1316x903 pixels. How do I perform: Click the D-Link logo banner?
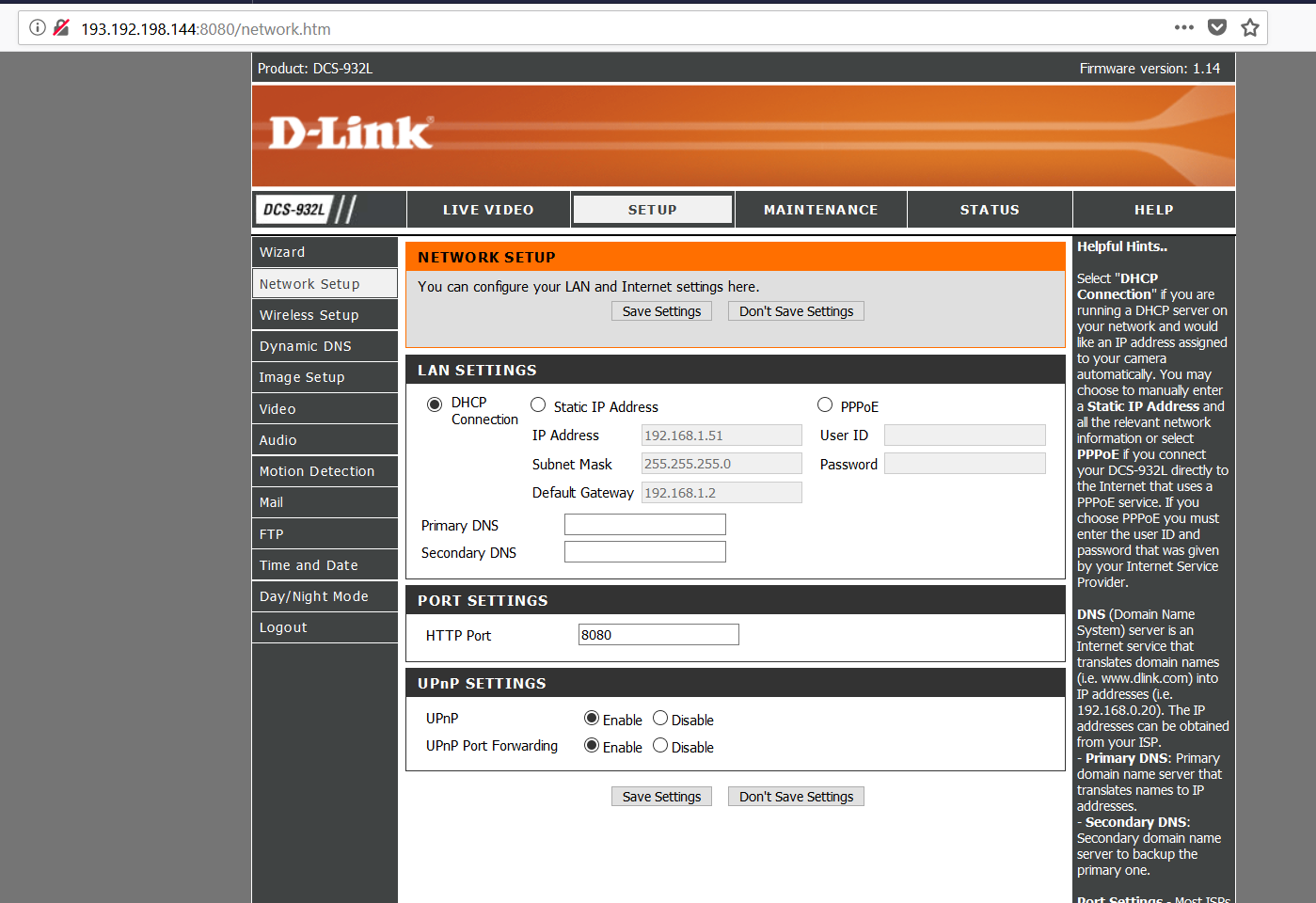pyautogui.click(x=743, y=135)
